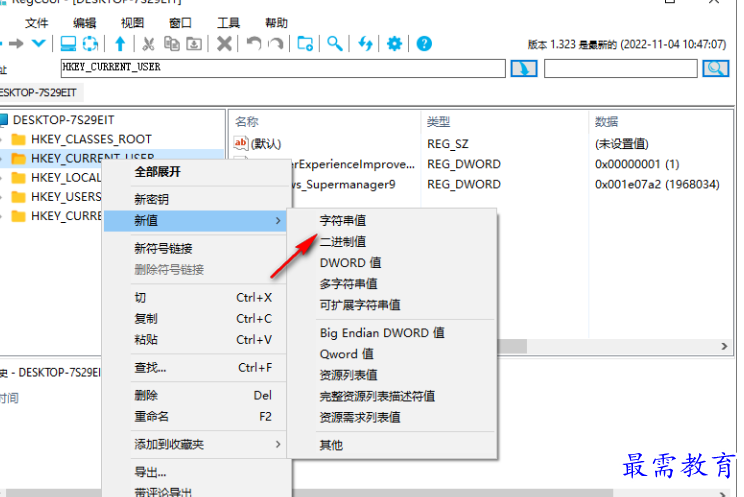Open settings with the gear icon
The image size is (744, 497).
tap(394, 44)
